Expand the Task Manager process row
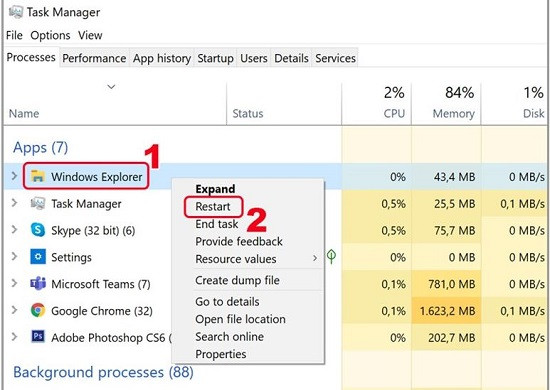Image resolution: width=550 pixels, height=390 pixels. 14,203
